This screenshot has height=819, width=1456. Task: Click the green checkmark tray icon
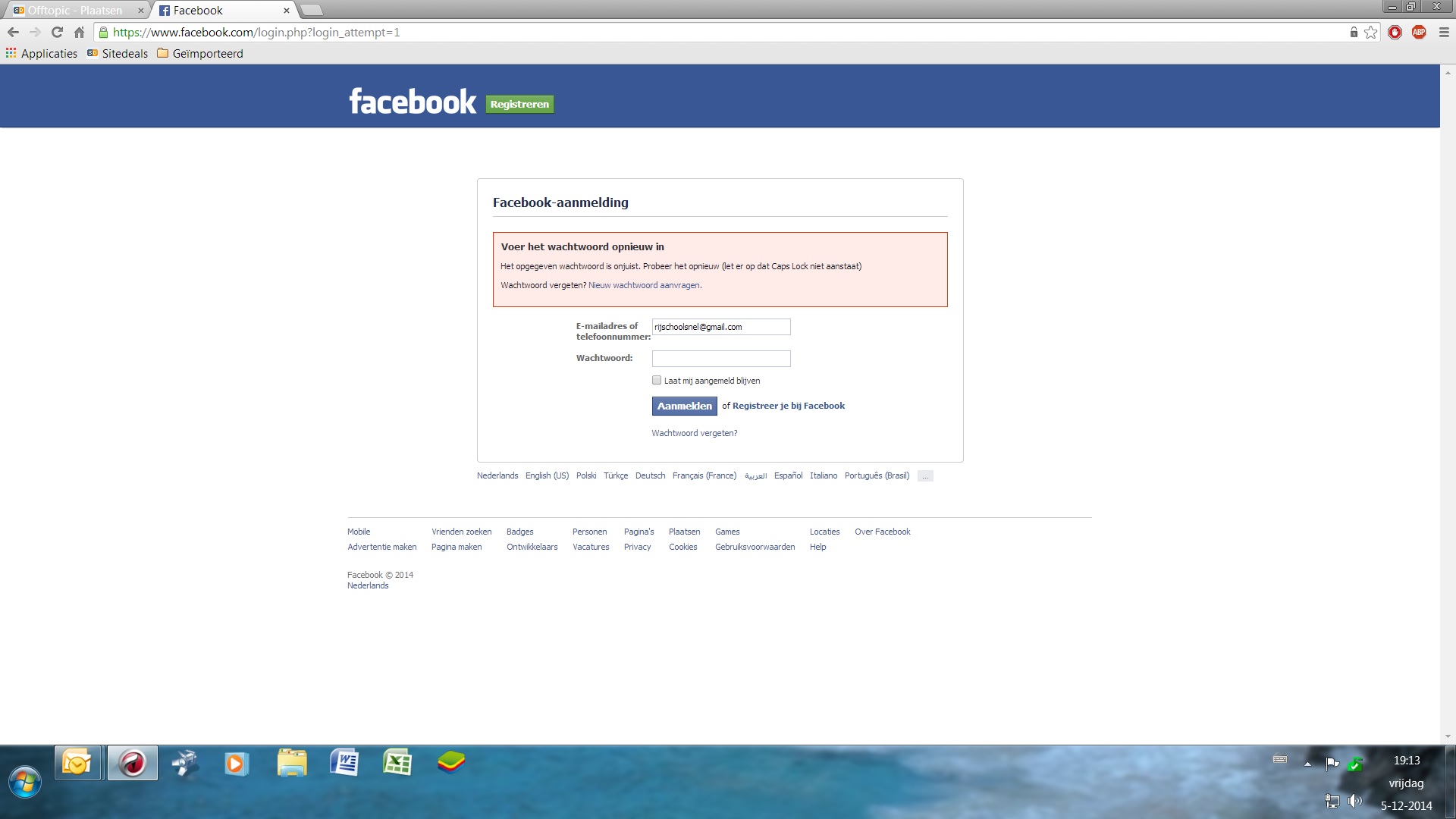coord(1355,764)
